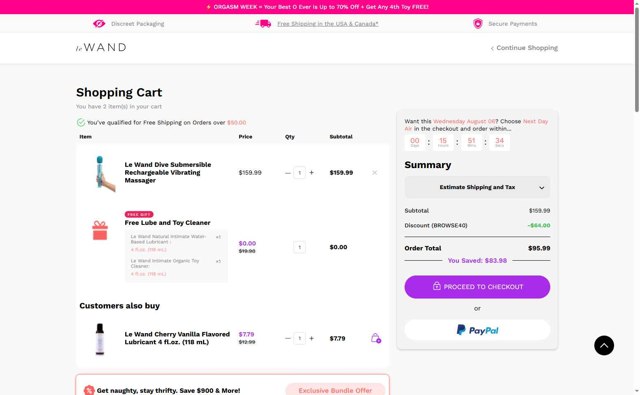Click the -$64.00 discount amount
Viewport: 640px width, 395px height.
[539, 225]
